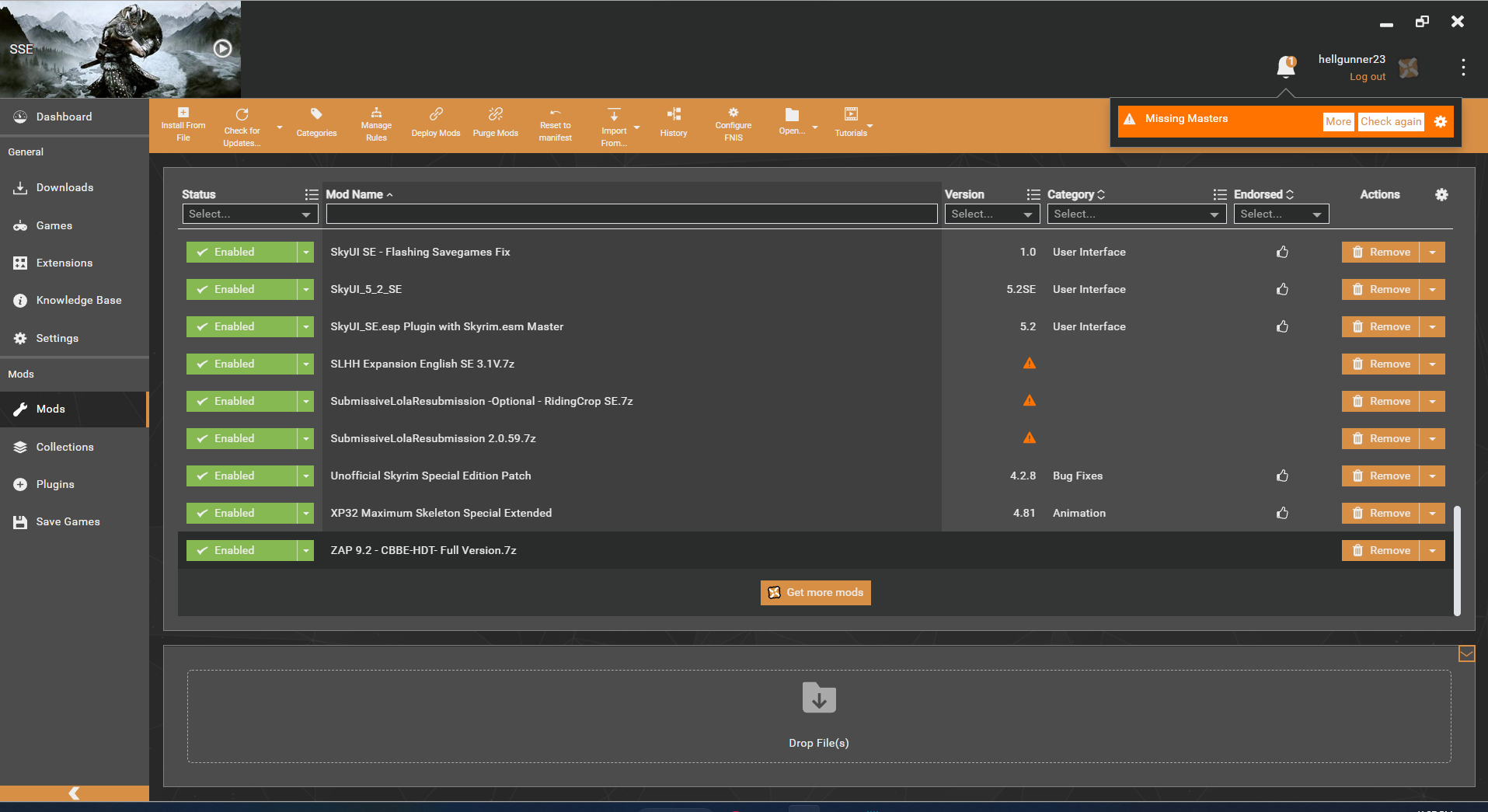Toggle Enabled for Unofficial Skyrim Patch

tap(242, 476)
